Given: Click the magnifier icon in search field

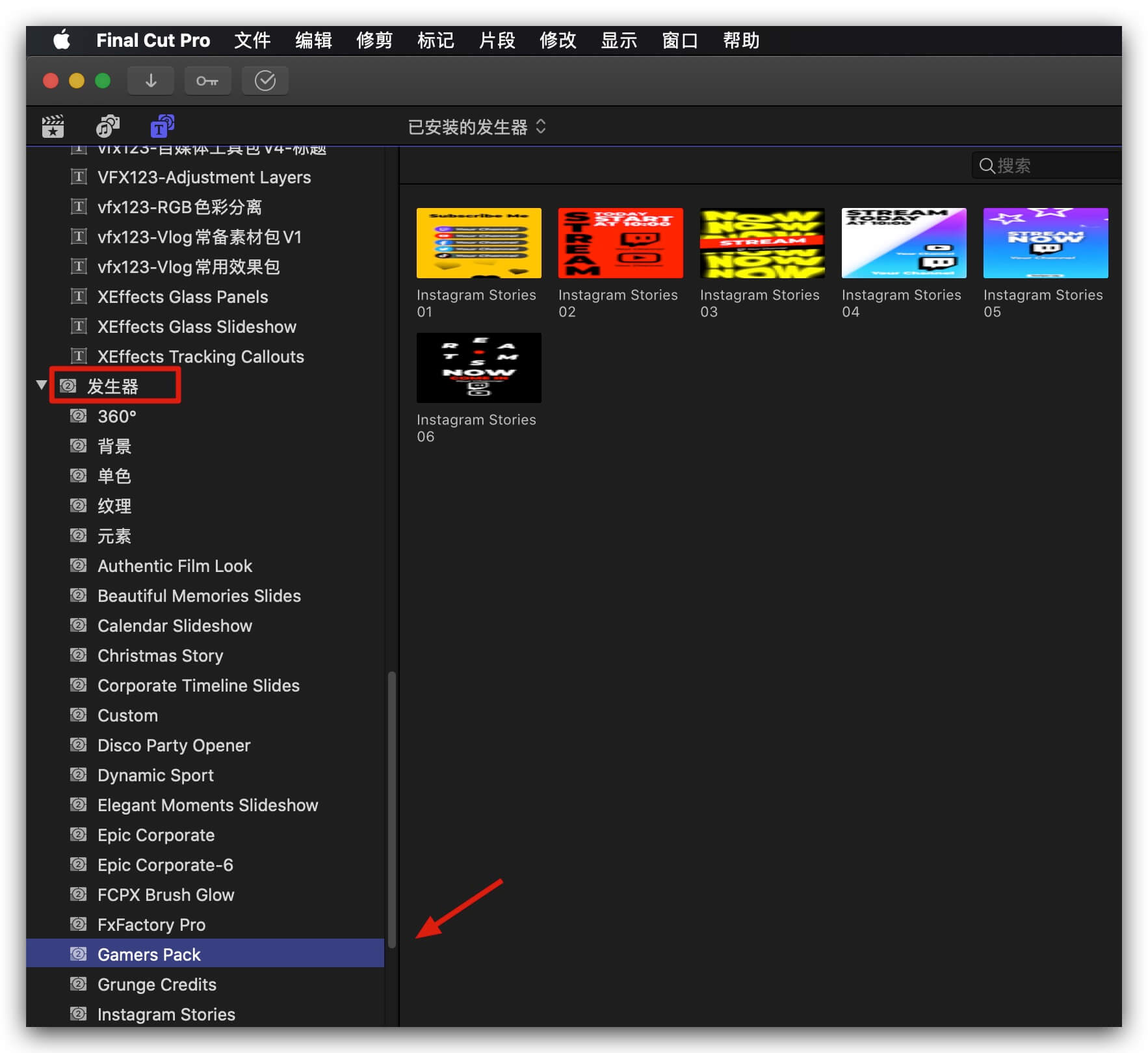Looking at the screenshot, I should click(986, 166).
